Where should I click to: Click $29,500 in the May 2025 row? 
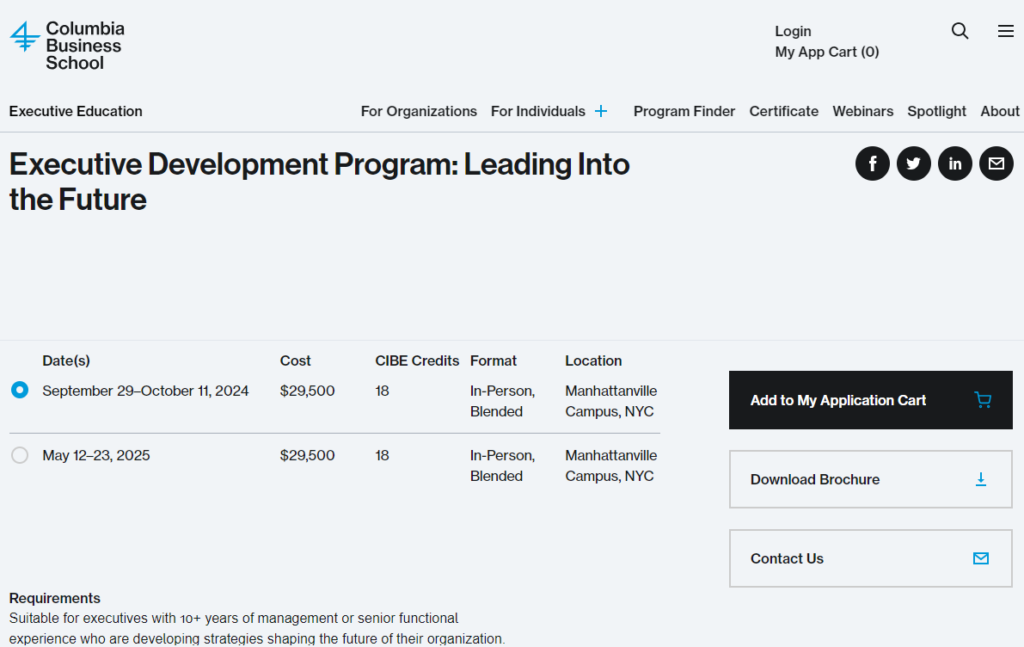tap(307, 456)
